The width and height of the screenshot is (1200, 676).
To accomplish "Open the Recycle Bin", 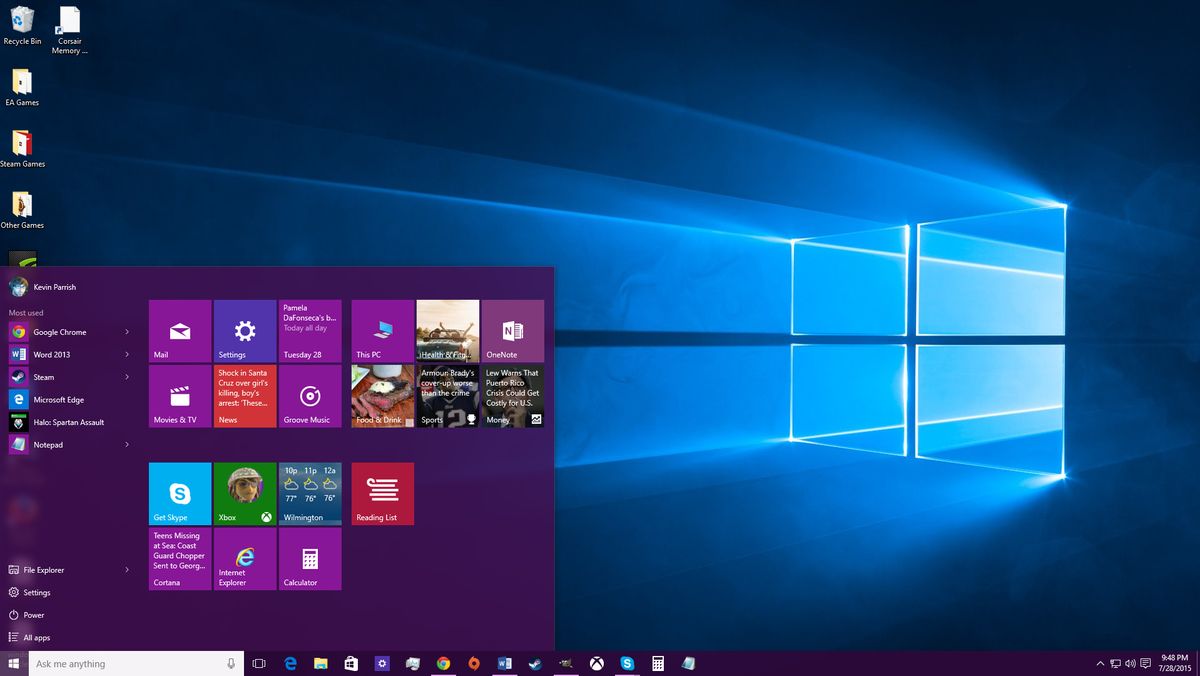I will point(22,22).
